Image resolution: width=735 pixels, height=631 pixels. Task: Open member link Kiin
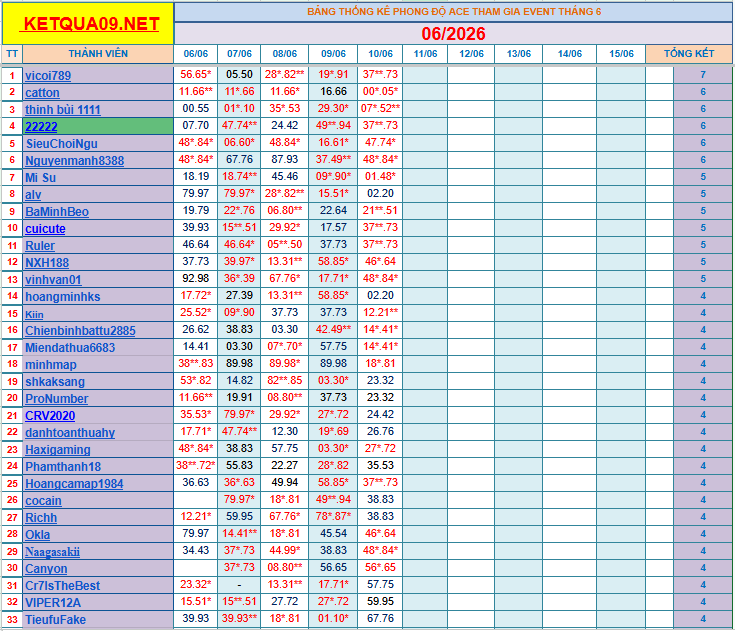[x=34, y=314]
